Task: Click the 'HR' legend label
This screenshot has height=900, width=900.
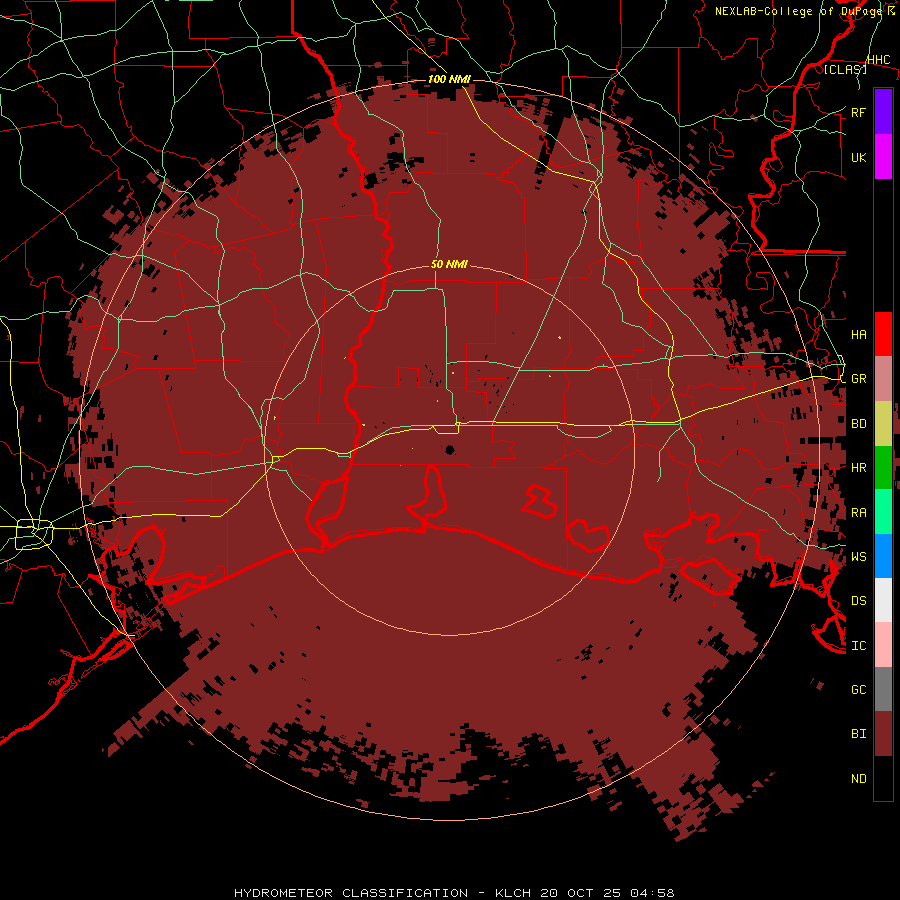Action: coord(859,468)
